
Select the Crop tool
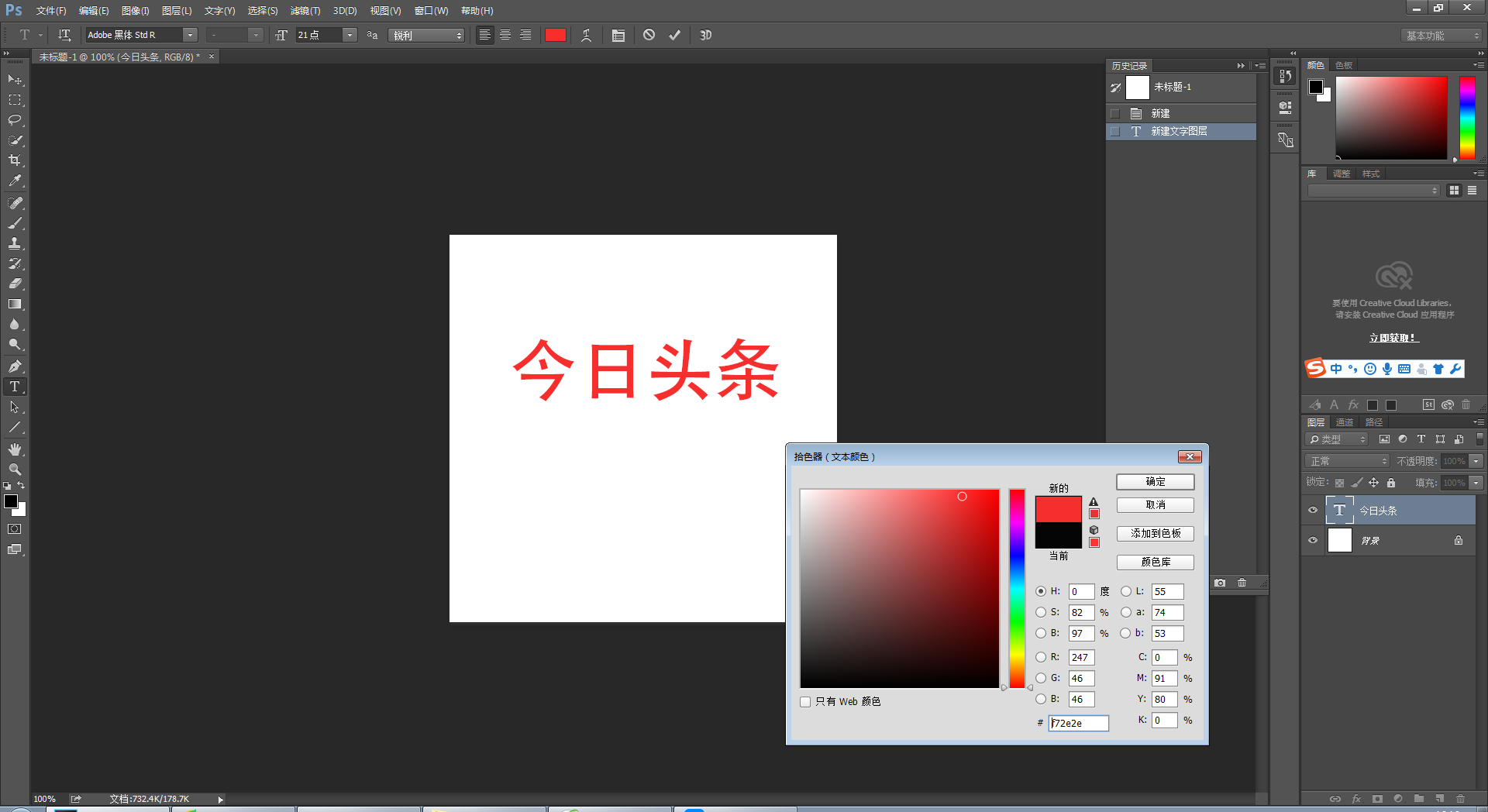click(15, 160)
